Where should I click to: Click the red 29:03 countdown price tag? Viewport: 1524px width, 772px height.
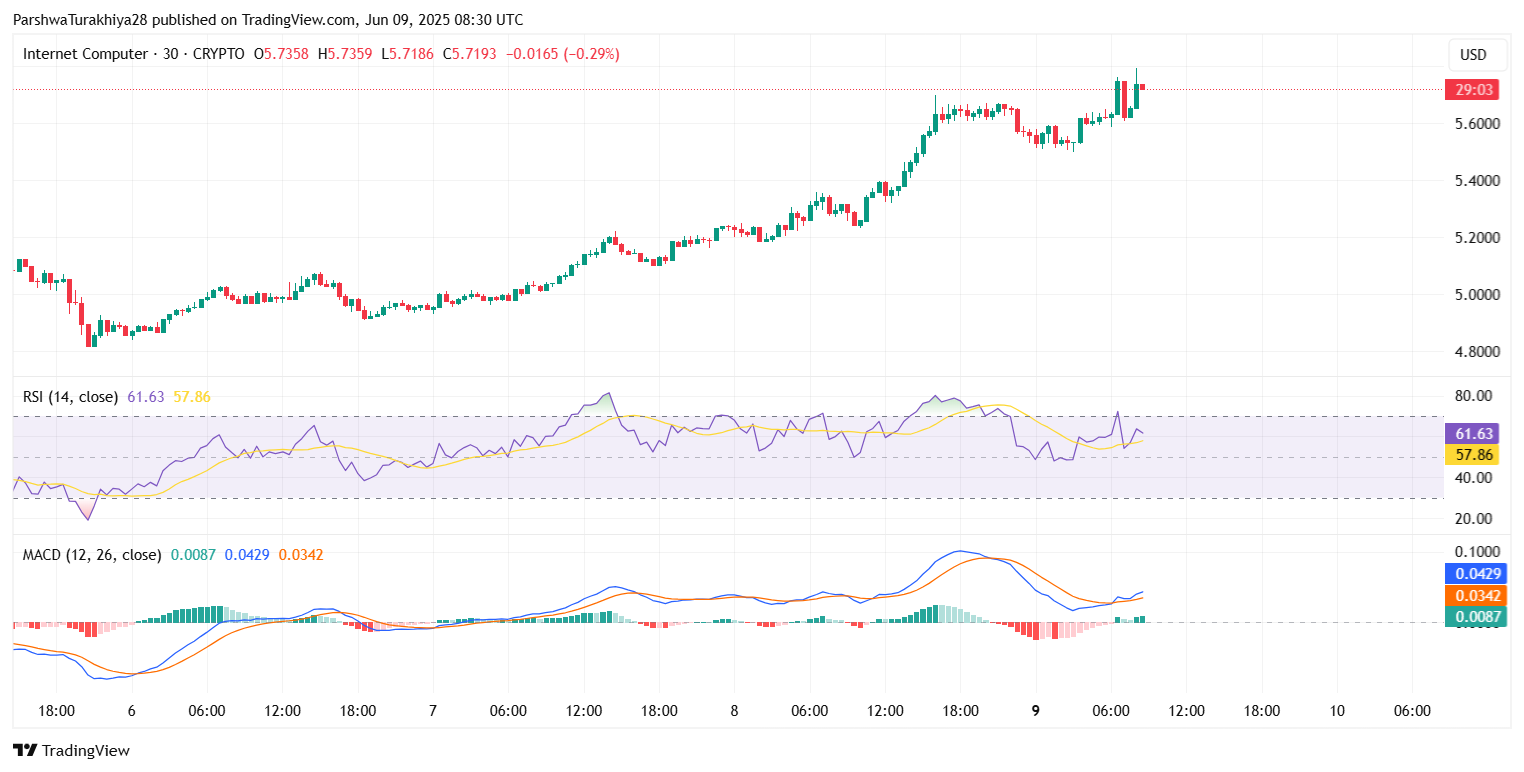pos(1474,90)
